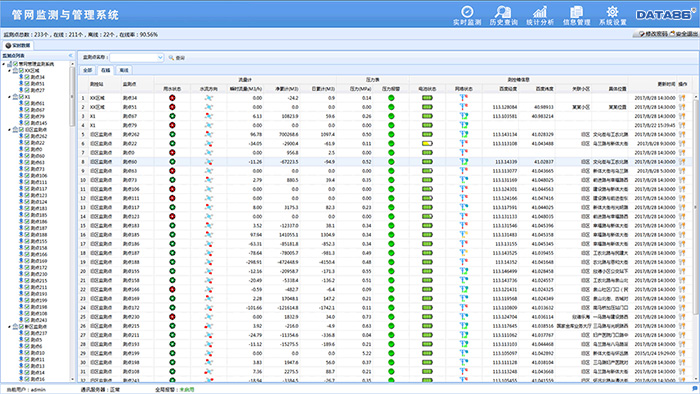
Task: Click battery icon in row 18
Action: tap(427, 253)
